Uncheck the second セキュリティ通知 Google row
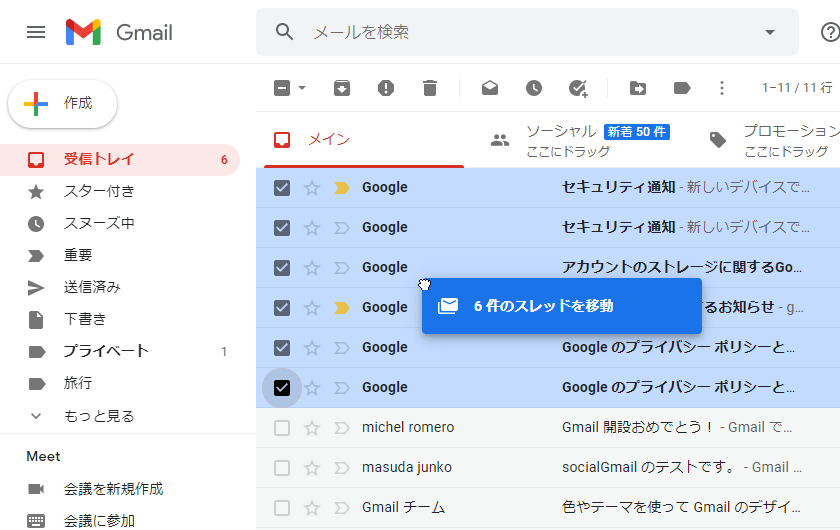The width and height of the screenshot is (840, 530). point(282,228)
